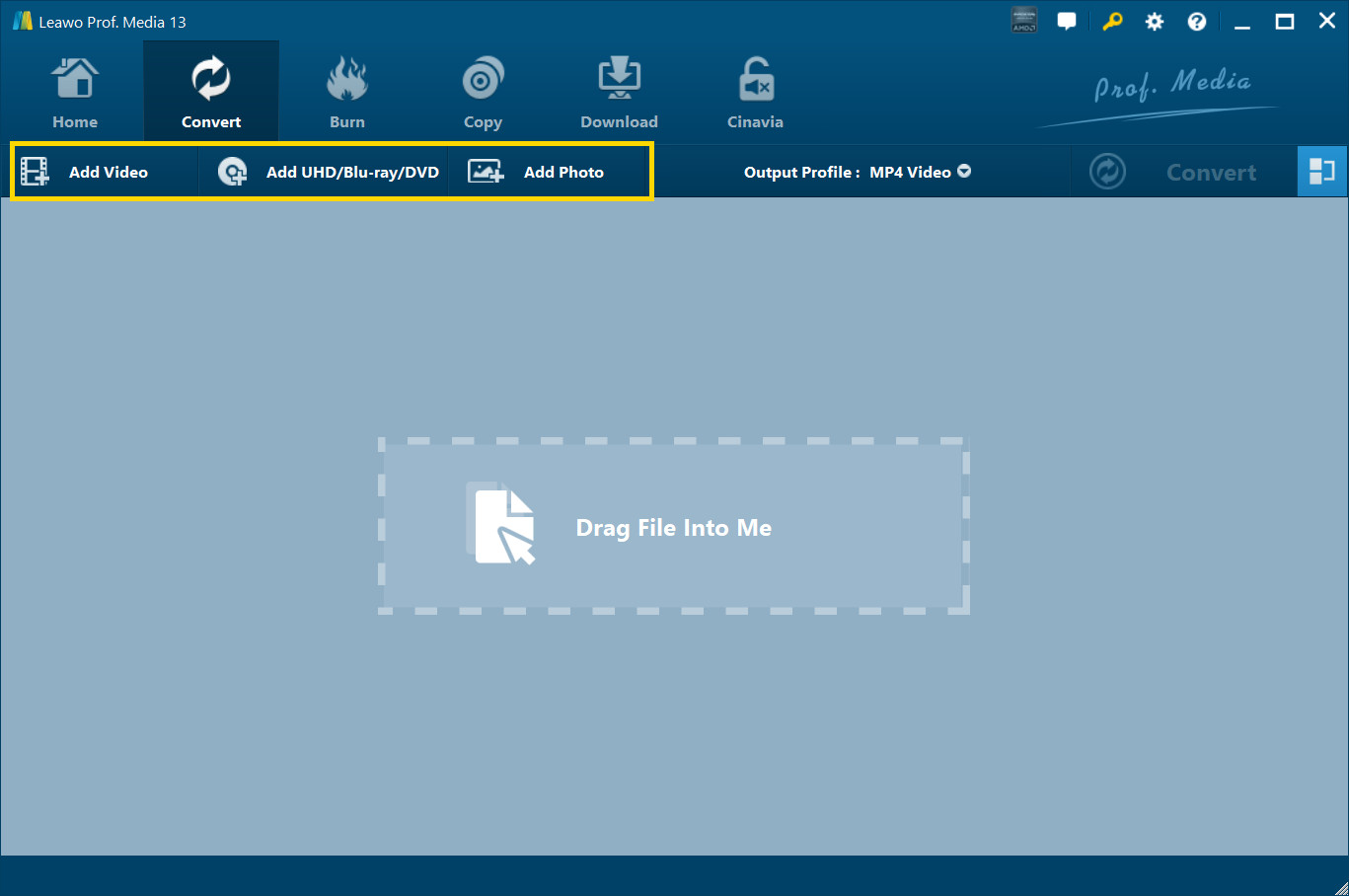Open the Cinavia removal module

point(754,91)
